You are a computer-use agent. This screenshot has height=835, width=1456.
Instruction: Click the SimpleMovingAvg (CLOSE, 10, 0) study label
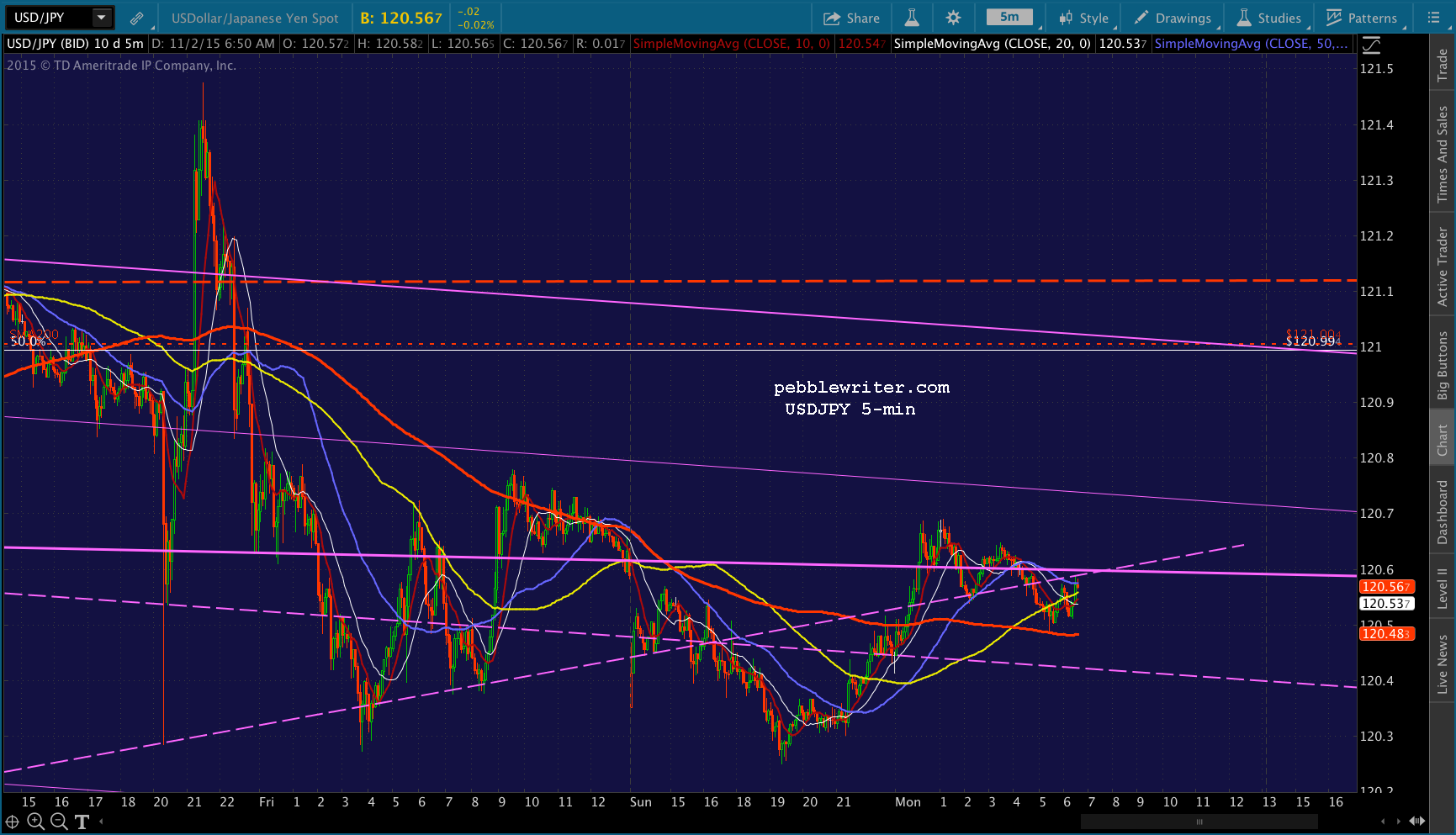click(x=731, y=44)
